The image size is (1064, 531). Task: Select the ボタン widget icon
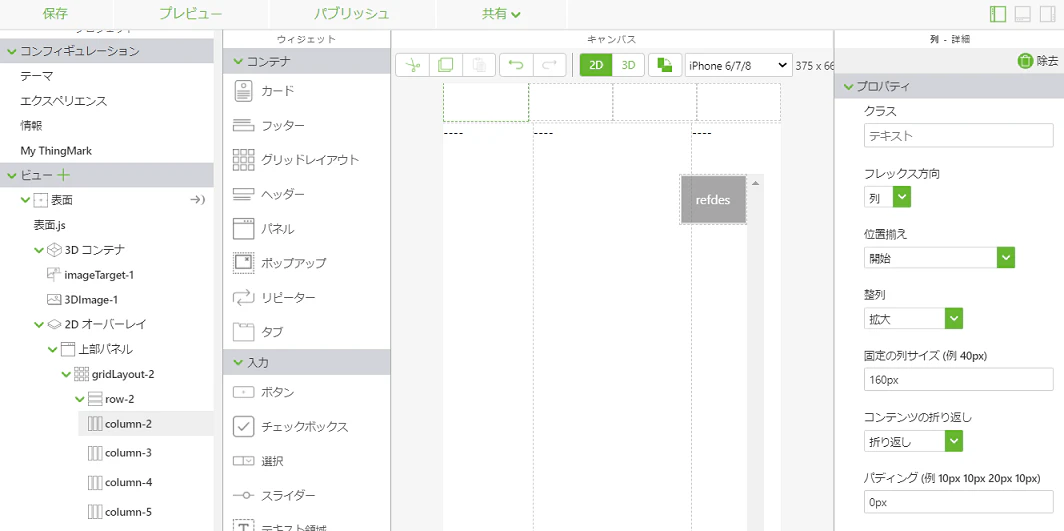click(243, 392)
